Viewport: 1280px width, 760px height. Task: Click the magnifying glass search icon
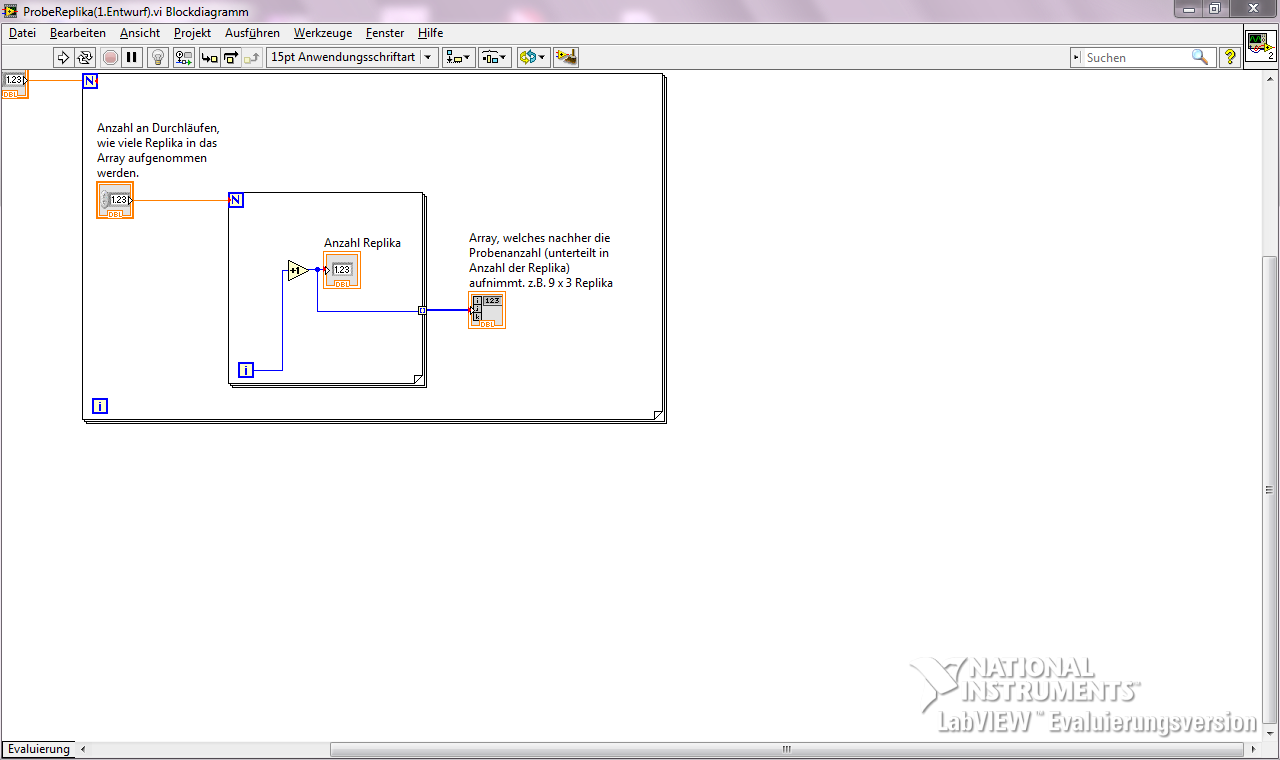1199,57
